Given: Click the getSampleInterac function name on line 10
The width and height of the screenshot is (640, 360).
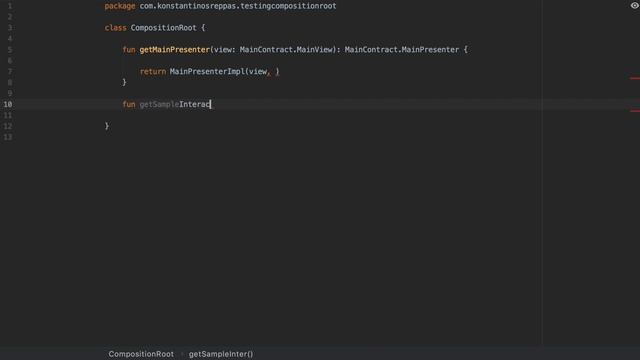Looking at the screenshot, I should click(x=175, y=104).
